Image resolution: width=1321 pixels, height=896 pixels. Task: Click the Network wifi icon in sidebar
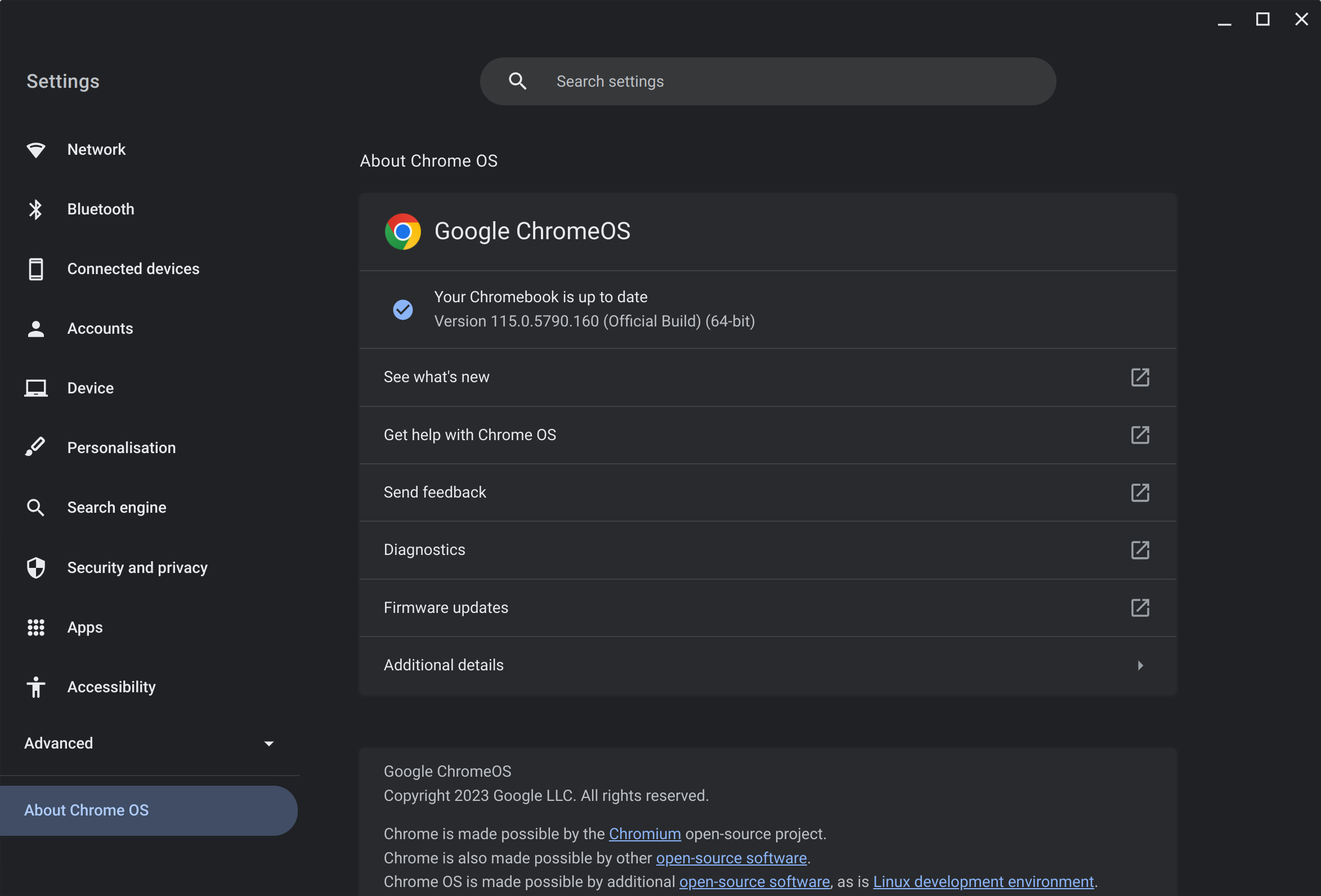point(36,150)
